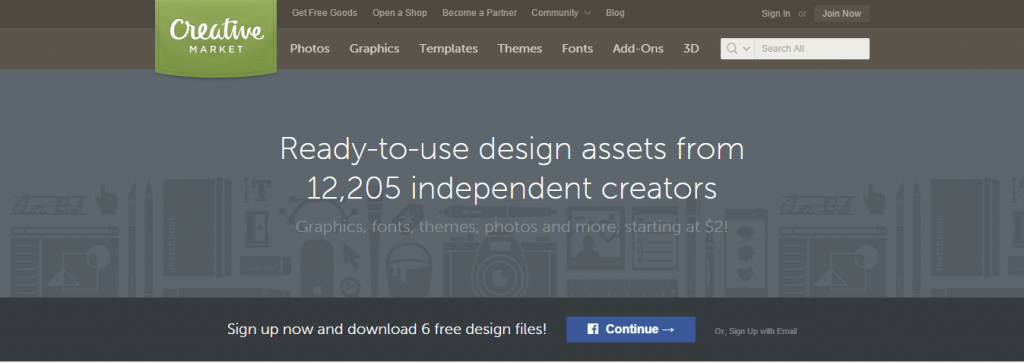Expand the search category dropdown arrow
Screen dimensions: 1024x363
pyautogui.click(x=746, y=49)
